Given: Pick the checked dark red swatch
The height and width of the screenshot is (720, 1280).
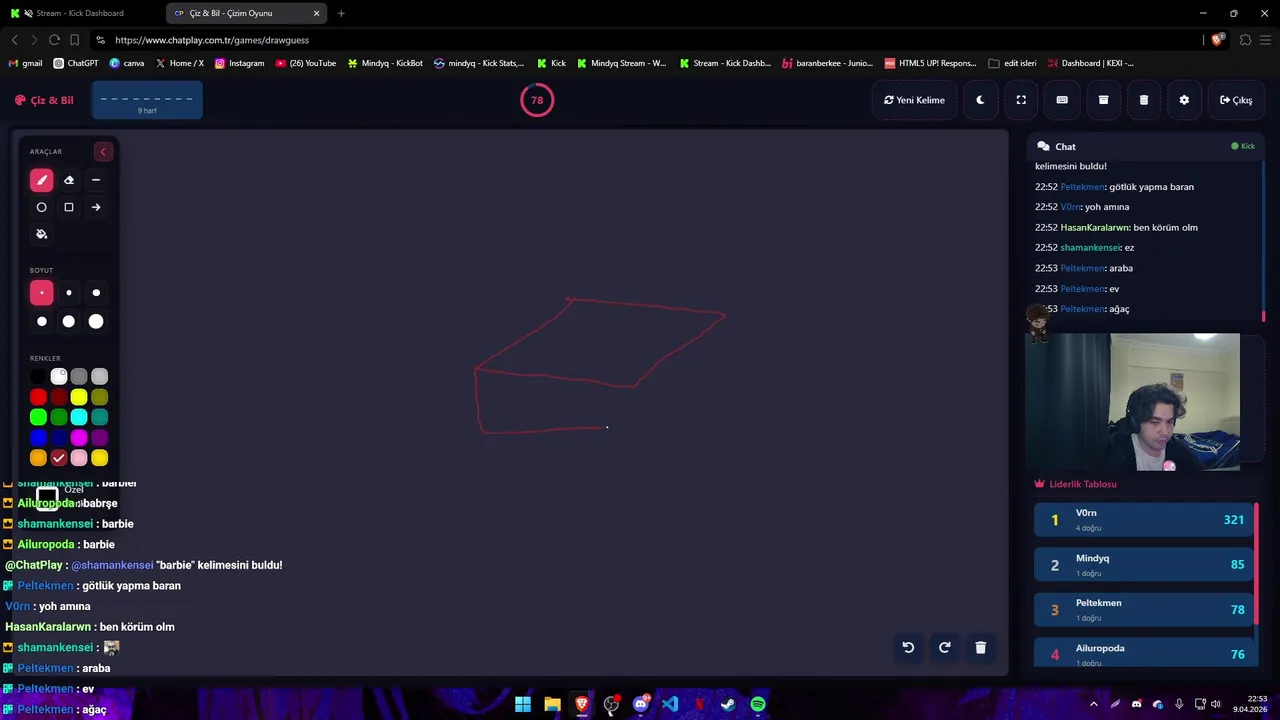Looking at the screenshot, I should [59, 457].
